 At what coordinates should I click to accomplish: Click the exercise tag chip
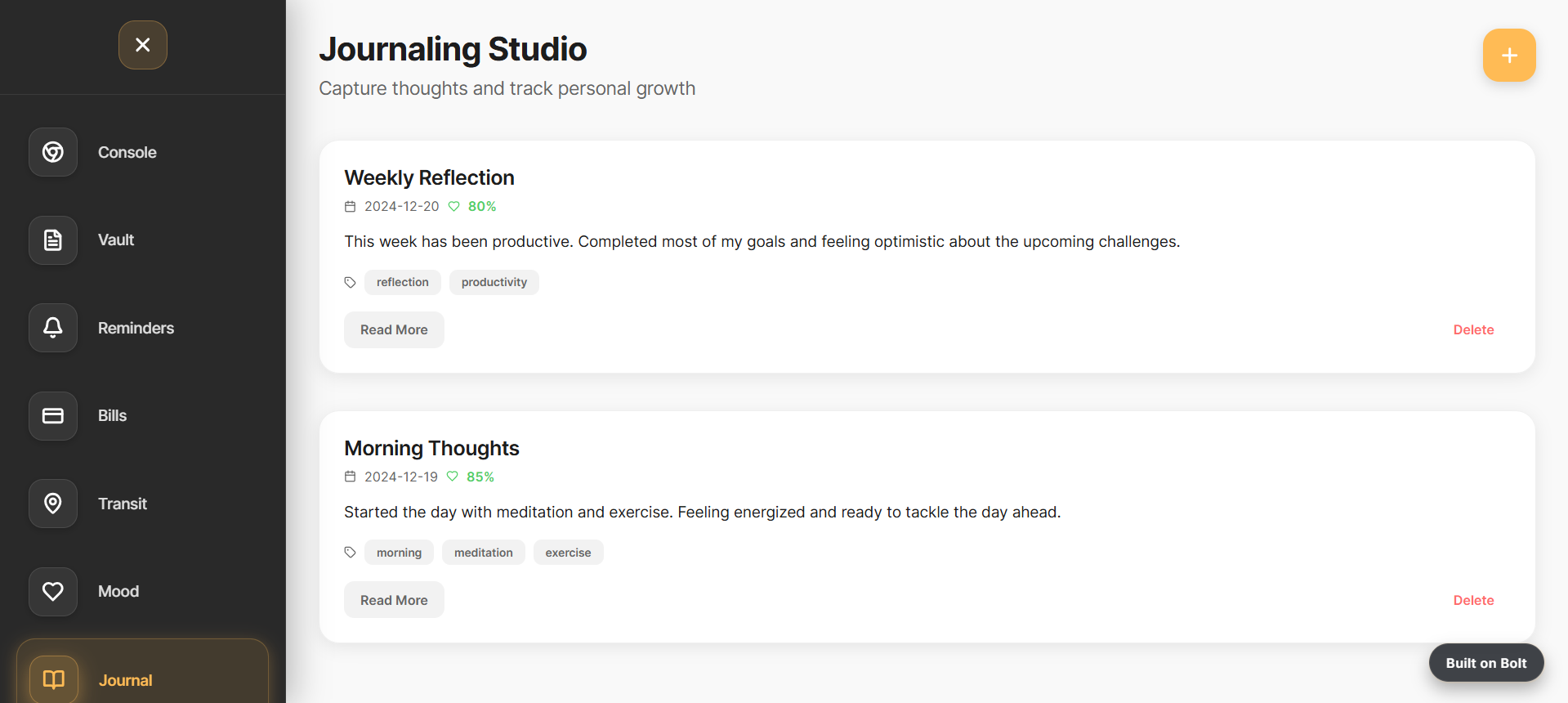click(568, 553)
